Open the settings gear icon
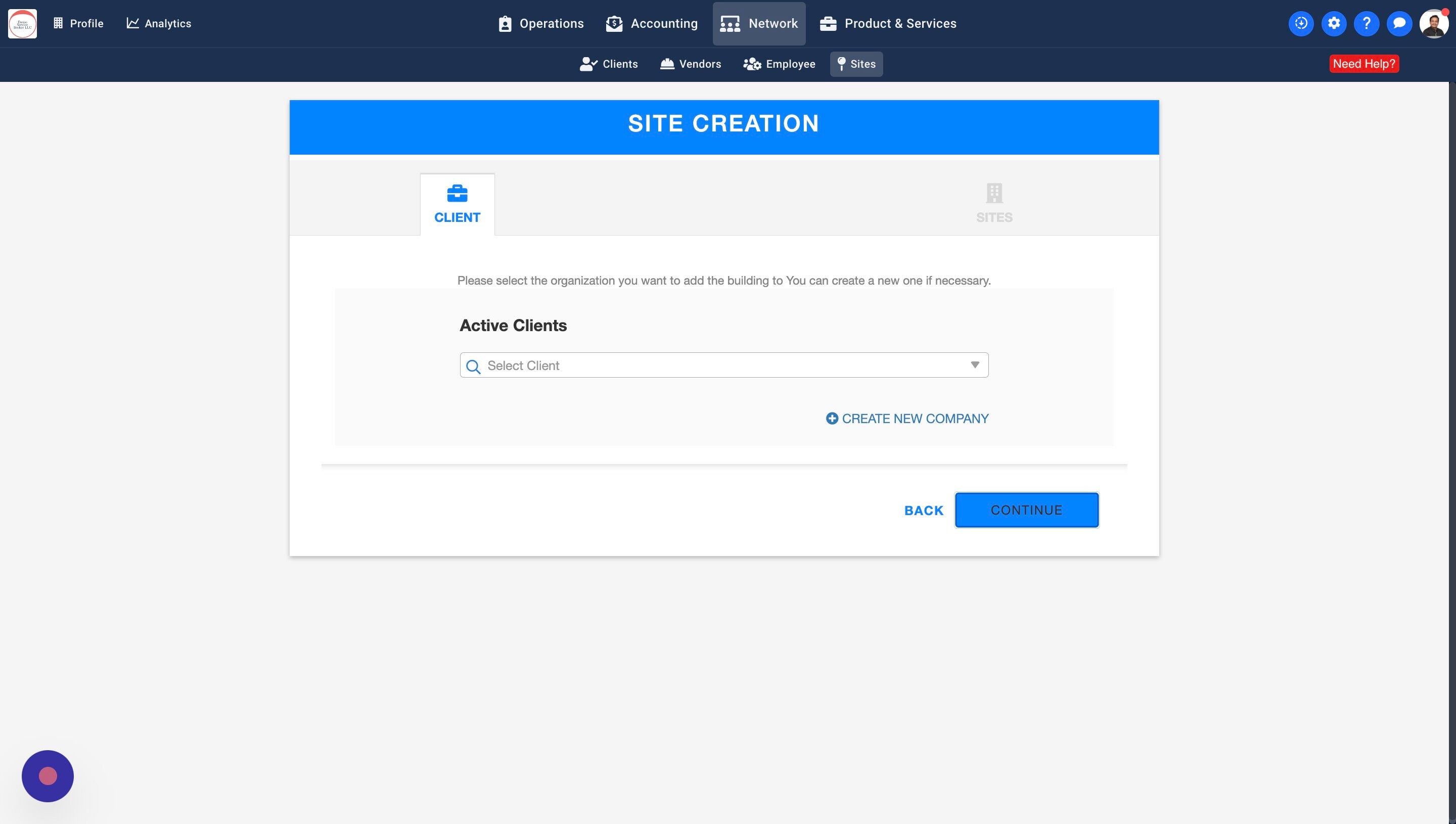The width and height of the screenshot is (1456, 824). tap(1334, 23)
